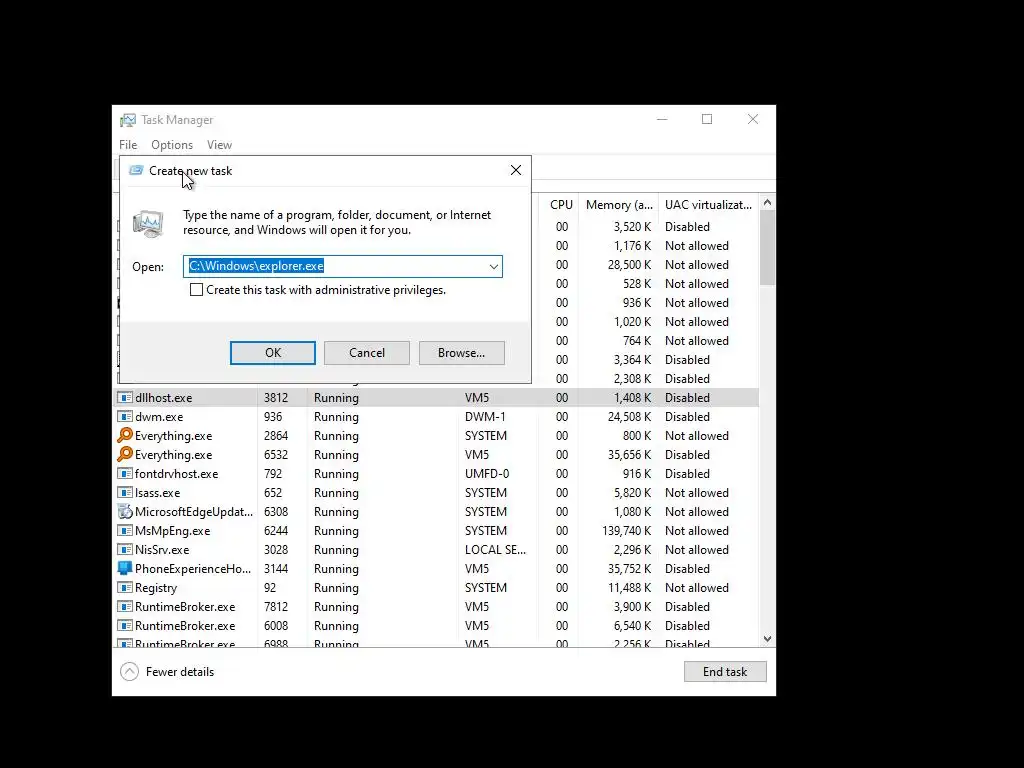Click the Registry process icon
Image resolution: width=1024 pixels, height=768 pixels.
(x=125, y=587)
